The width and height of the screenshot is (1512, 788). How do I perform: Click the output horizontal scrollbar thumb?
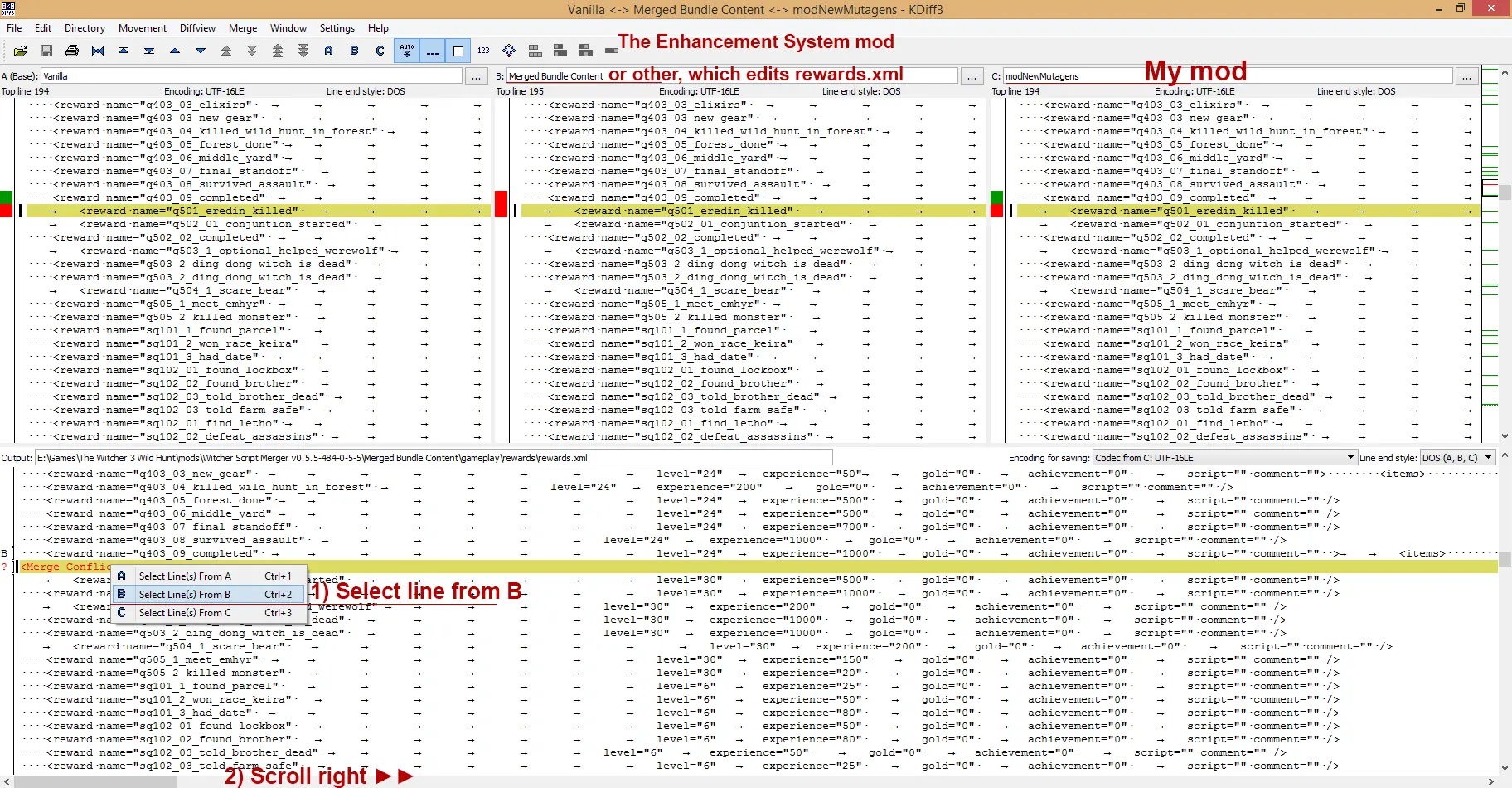(94, 781)
